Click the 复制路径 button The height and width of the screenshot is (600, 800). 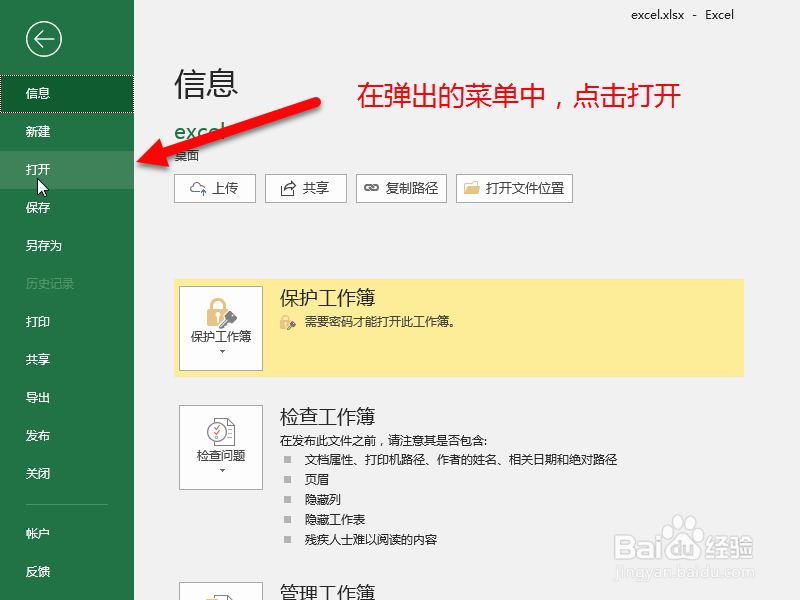pyautogui.click(x=402, y=188)
